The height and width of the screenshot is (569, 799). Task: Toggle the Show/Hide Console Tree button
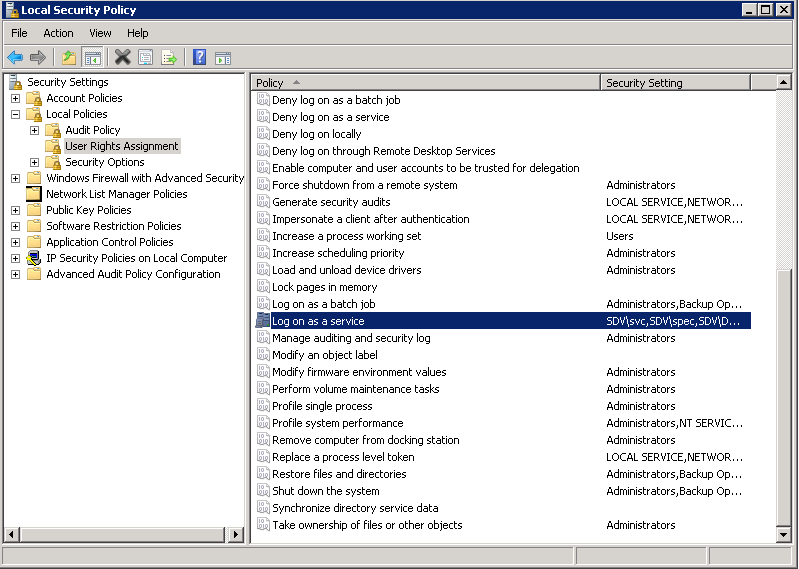pyautogui.click(x=92, y=58)
